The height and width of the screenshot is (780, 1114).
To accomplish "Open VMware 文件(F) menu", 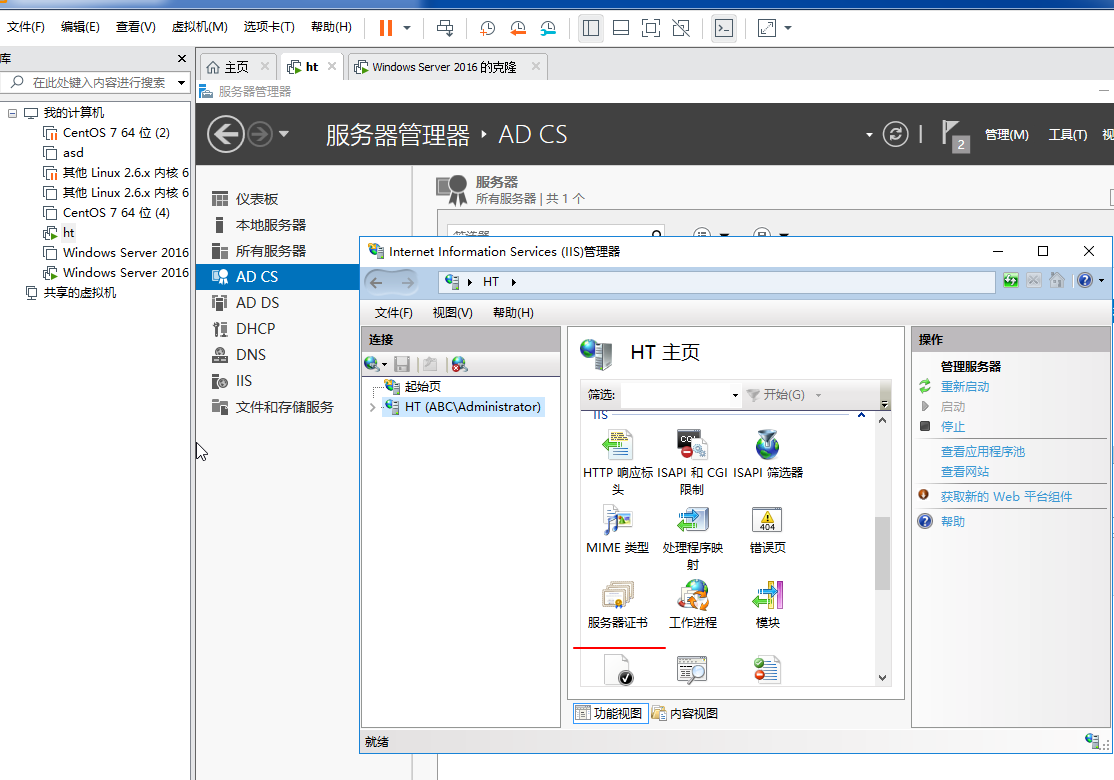I will (x=26, y=27).
